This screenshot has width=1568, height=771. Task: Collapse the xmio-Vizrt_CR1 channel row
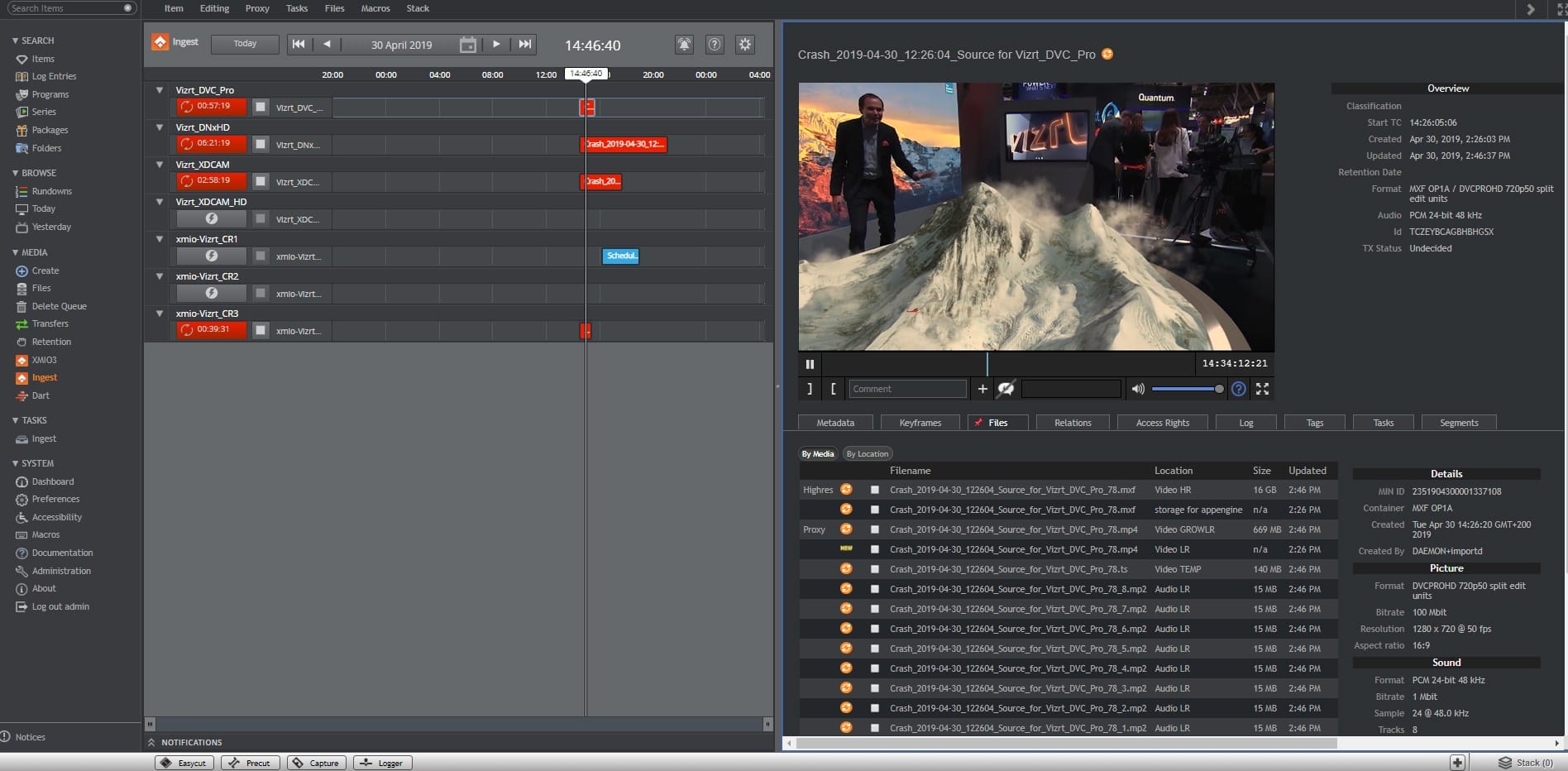pos(160,239)
